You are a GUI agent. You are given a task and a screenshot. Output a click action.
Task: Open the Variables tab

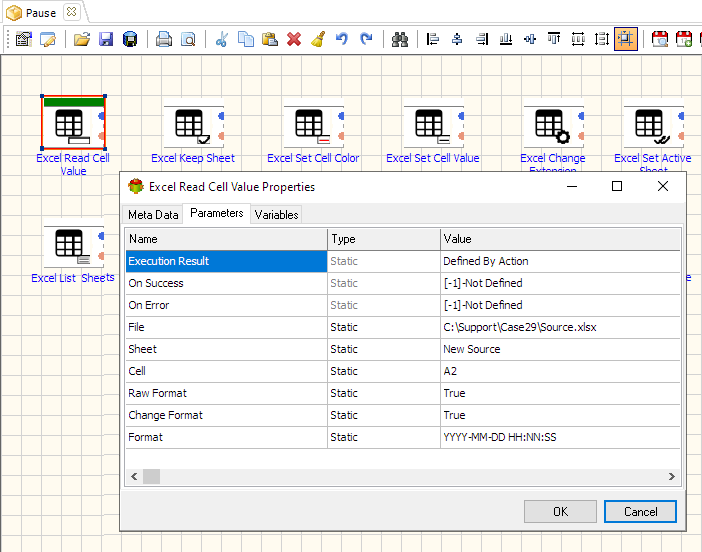coord(276,215)
